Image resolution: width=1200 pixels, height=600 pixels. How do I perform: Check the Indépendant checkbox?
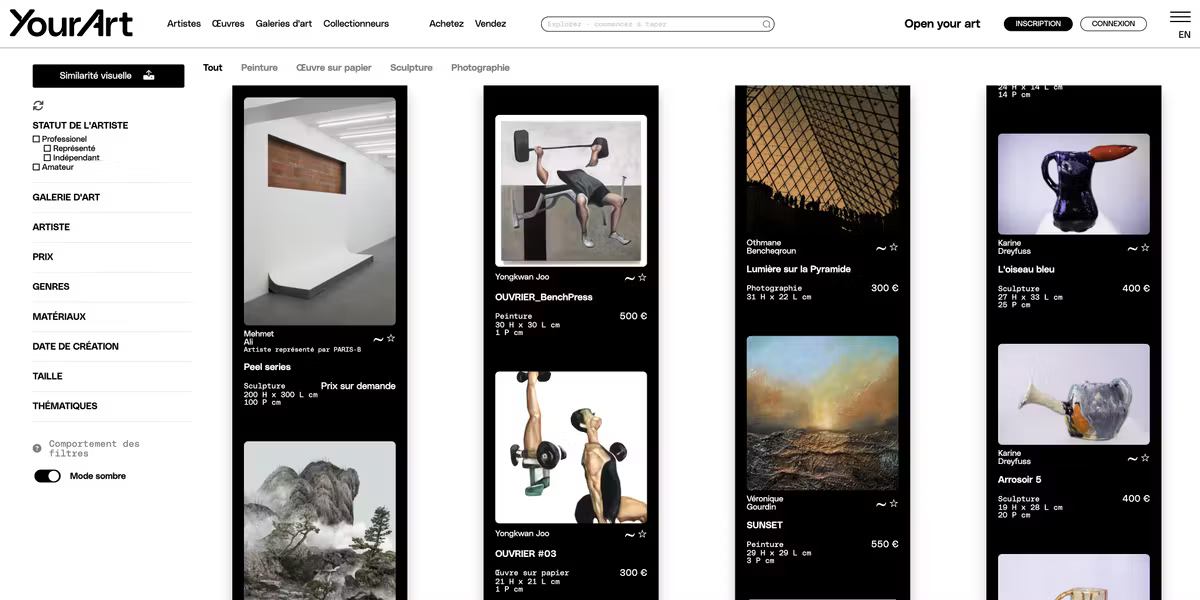click(x=47, y=158)
